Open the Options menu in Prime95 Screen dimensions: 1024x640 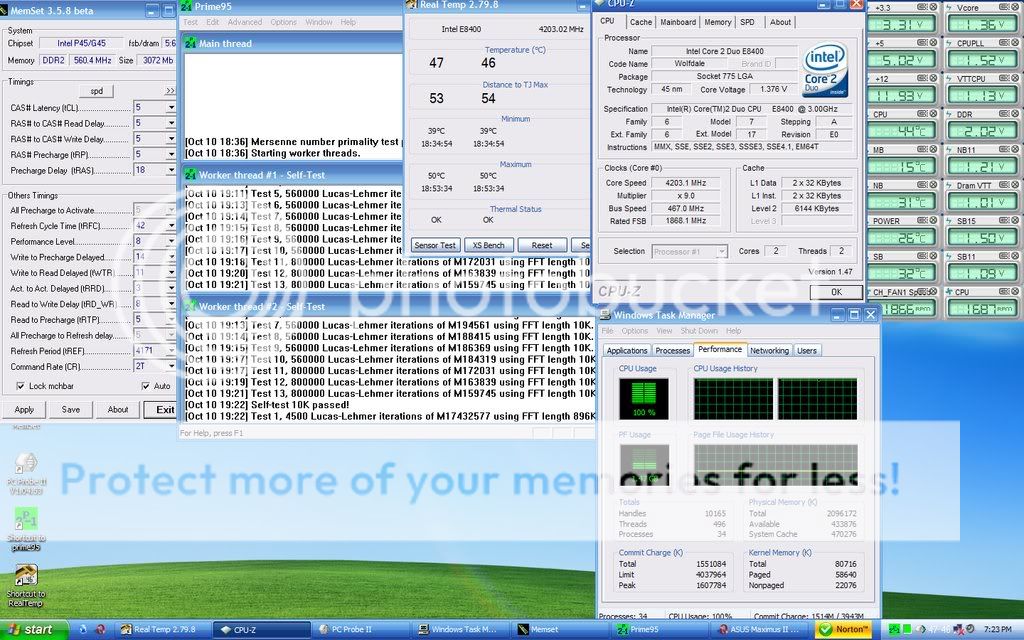pyautogui.click(x=283, y=22)
